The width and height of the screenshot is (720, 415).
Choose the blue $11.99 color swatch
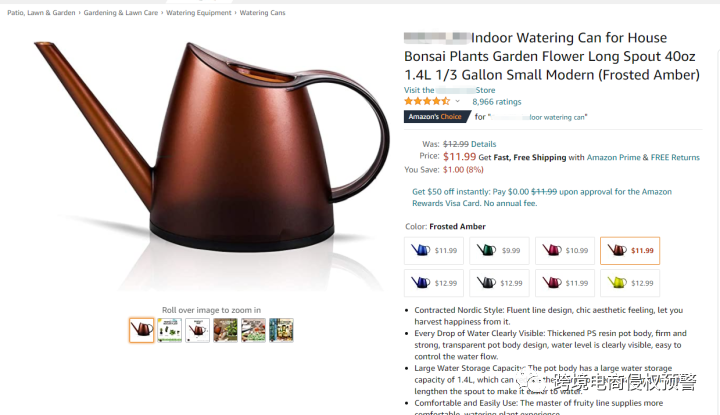[434, 251]
